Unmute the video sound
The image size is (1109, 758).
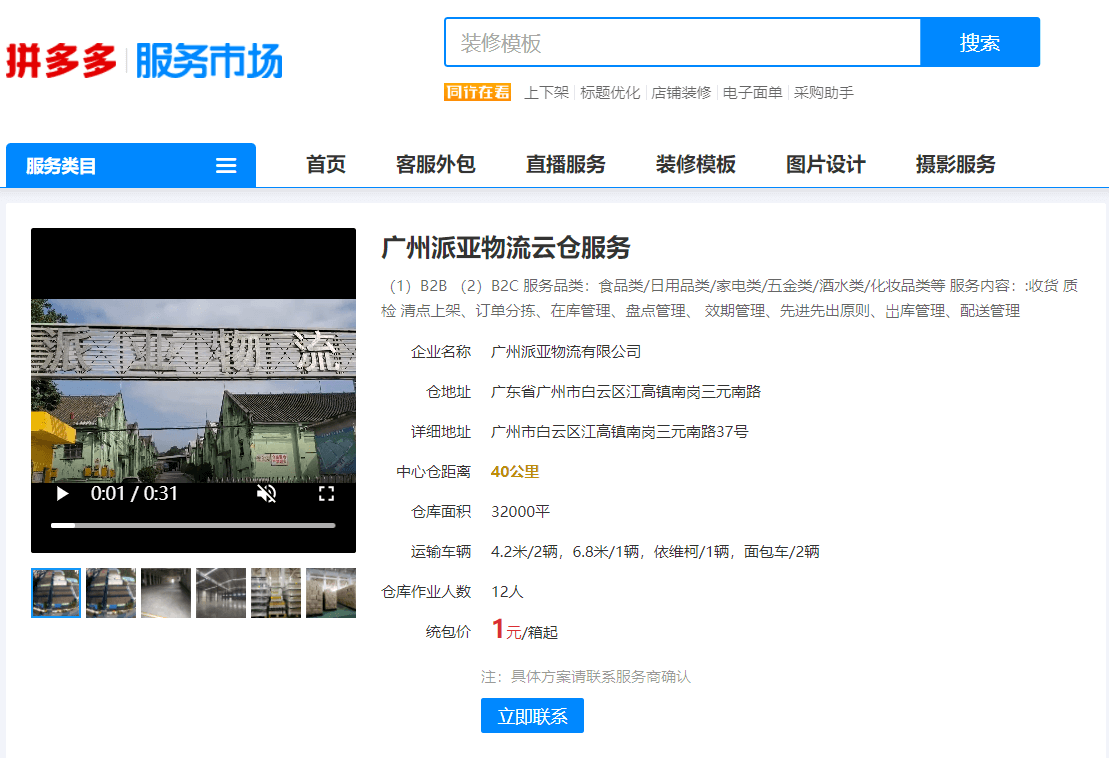pos(266,494)
